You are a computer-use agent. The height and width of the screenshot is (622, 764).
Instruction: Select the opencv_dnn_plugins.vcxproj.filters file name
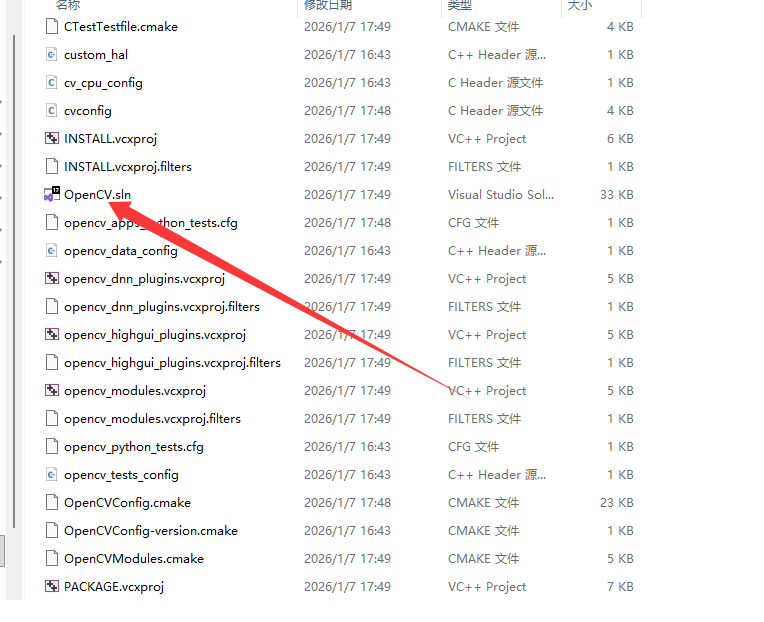tap(162, 307)
